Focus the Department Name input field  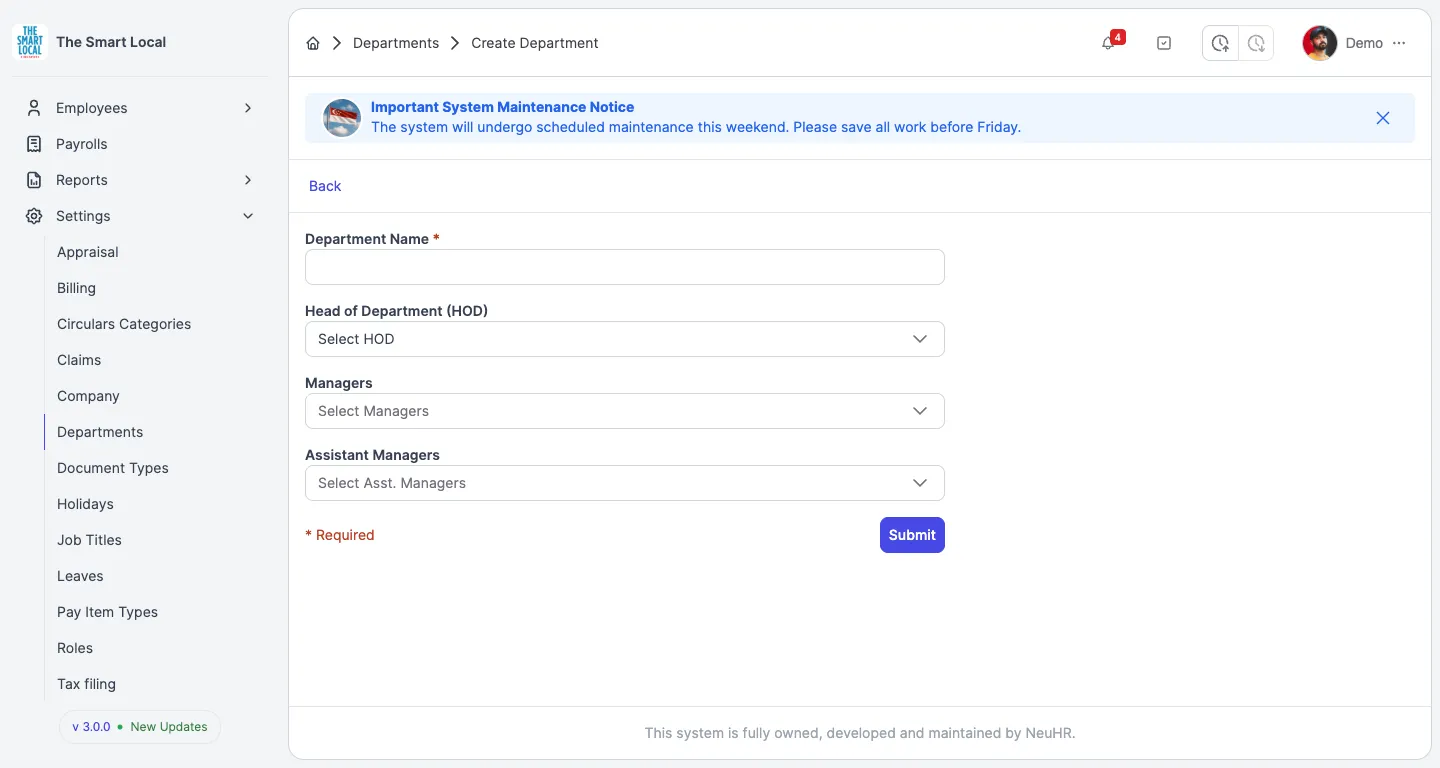(625, 267)
